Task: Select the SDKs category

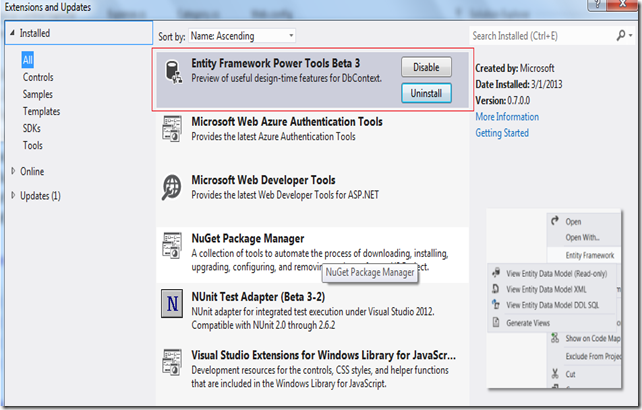Action: pyautogui.click(x=32, y=128)
